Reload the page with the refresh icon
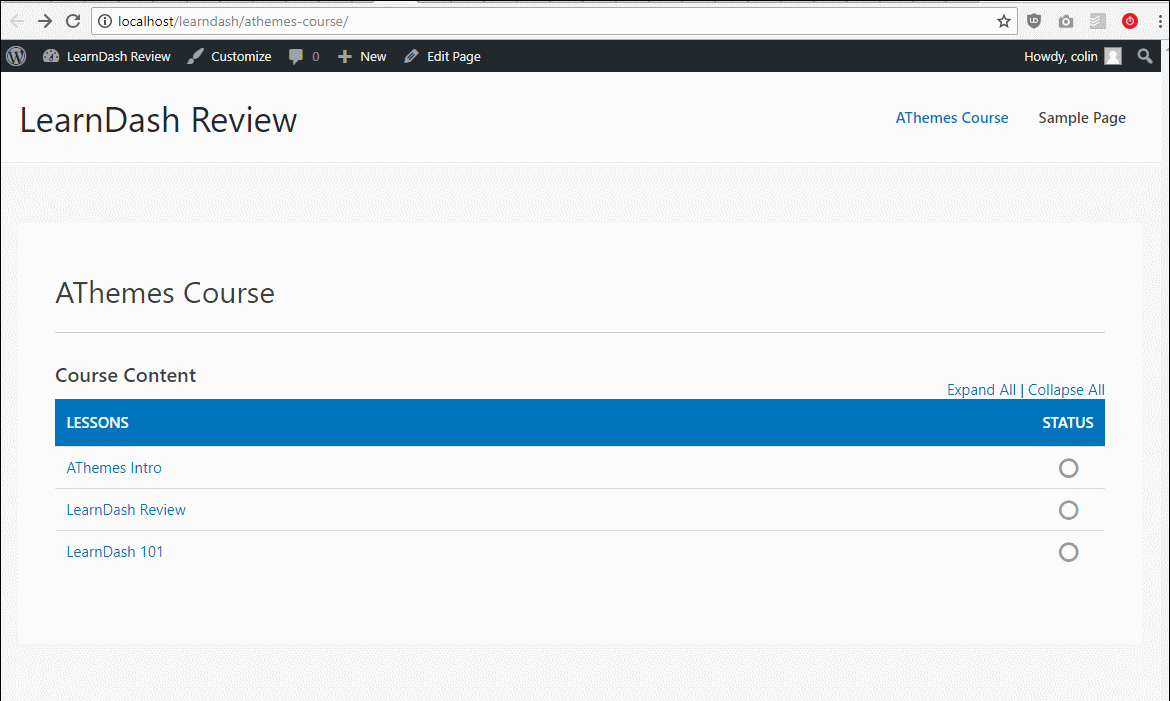This screenshot has height=701, width=1170. 72,21
